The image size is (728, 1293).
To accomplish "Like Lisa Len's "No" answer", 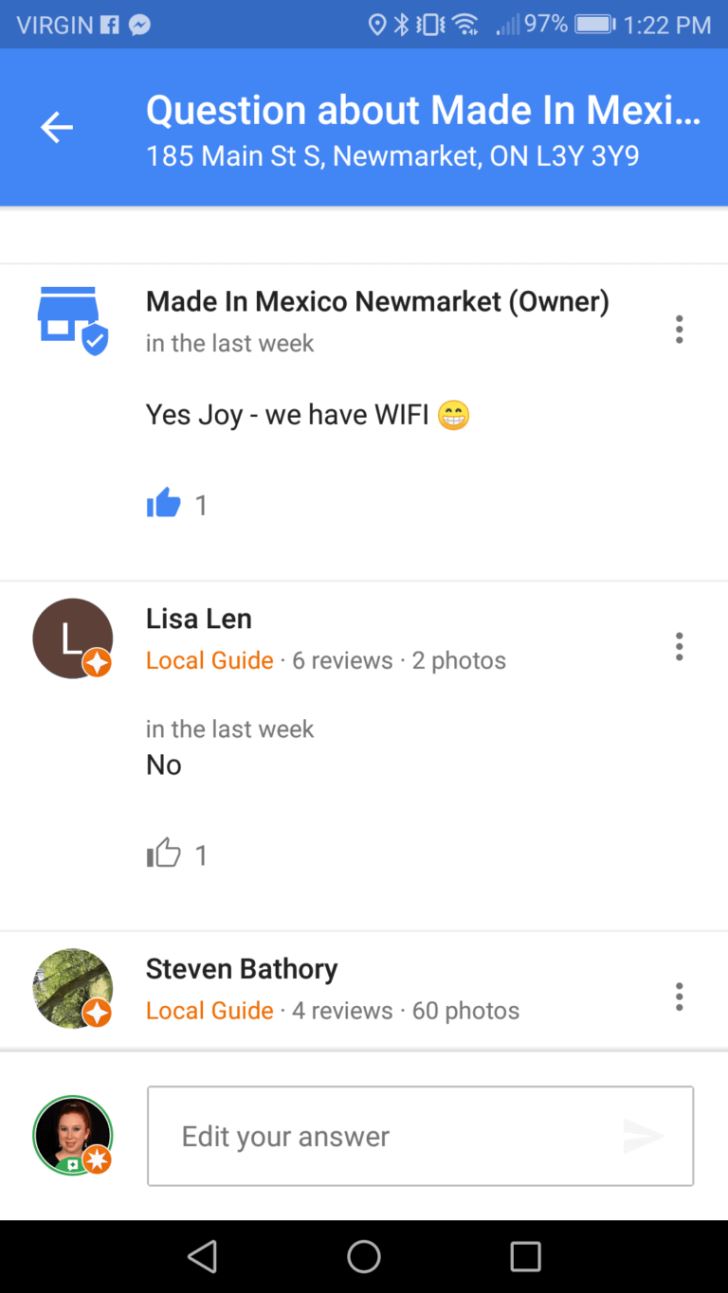I will [x=164, y=854].
